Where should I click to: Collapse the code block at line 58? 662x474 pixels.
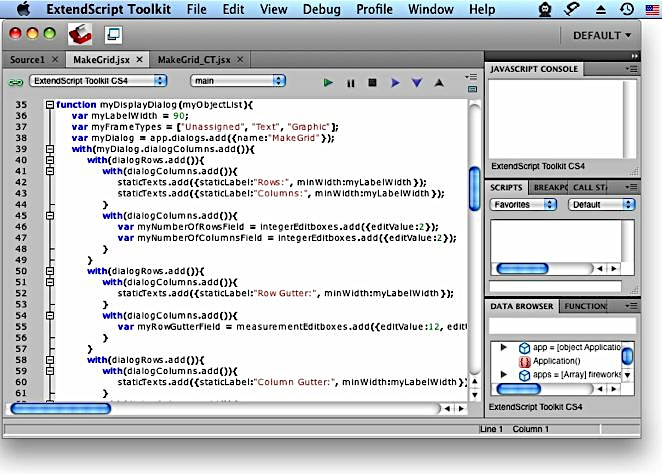point(50,360)
